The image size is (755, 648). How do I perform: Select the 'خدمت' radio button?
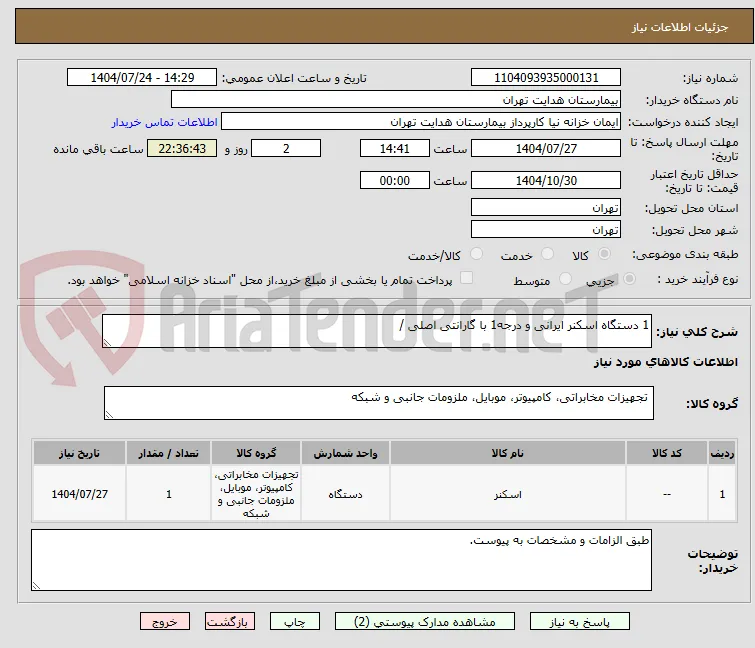(x=547, y=254)
